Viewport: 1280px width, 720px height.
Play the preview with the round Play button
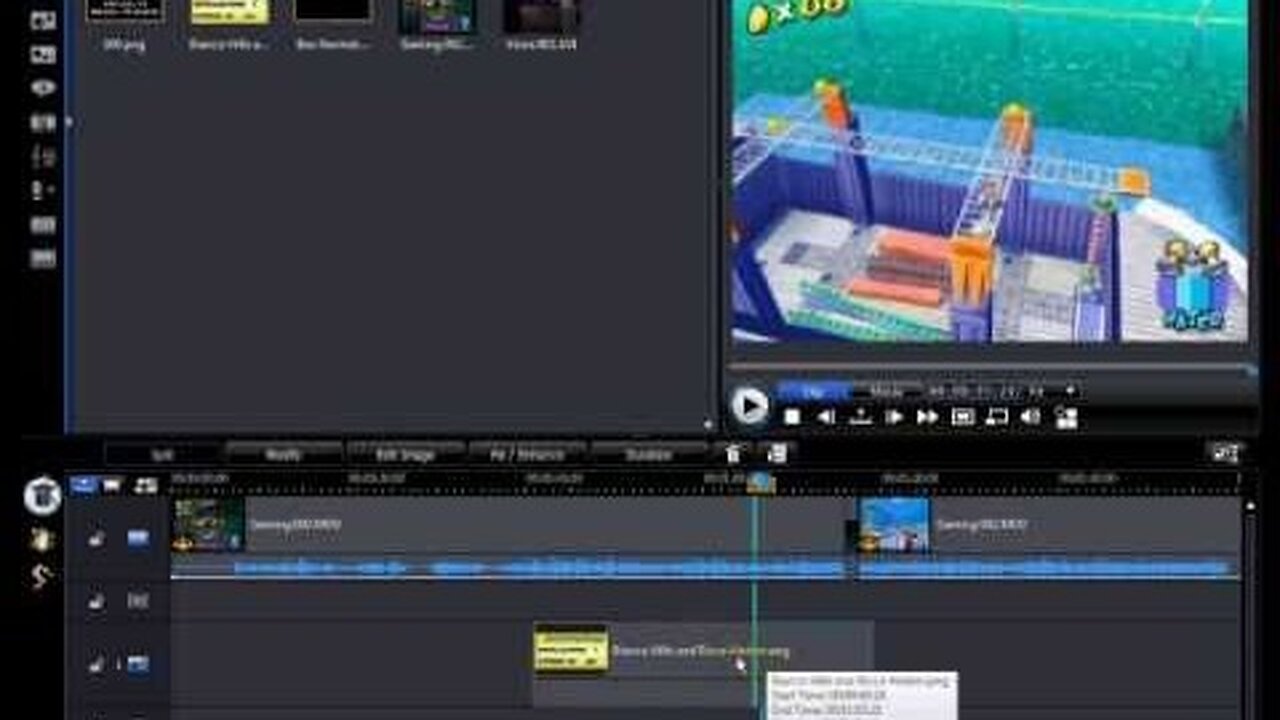(749, 405)
